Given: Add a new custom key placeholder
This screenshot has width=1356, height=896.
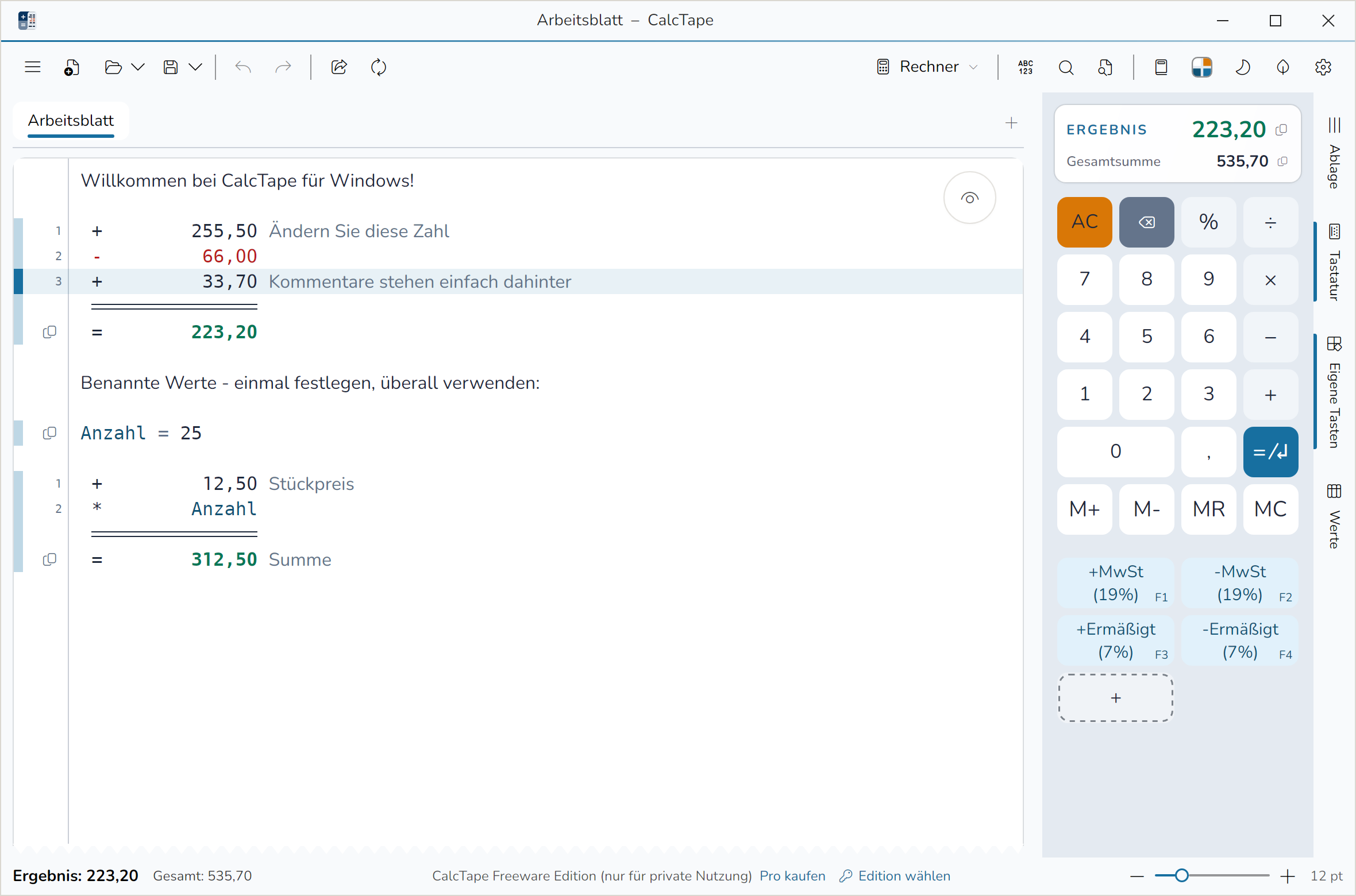Looking at the screenshot, I should (x=1116, y=698).
